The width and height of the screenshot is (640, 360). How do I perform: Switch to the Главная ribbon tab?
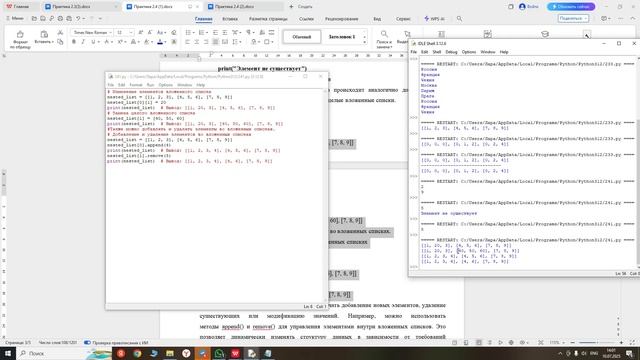click(x=203, y=19)
